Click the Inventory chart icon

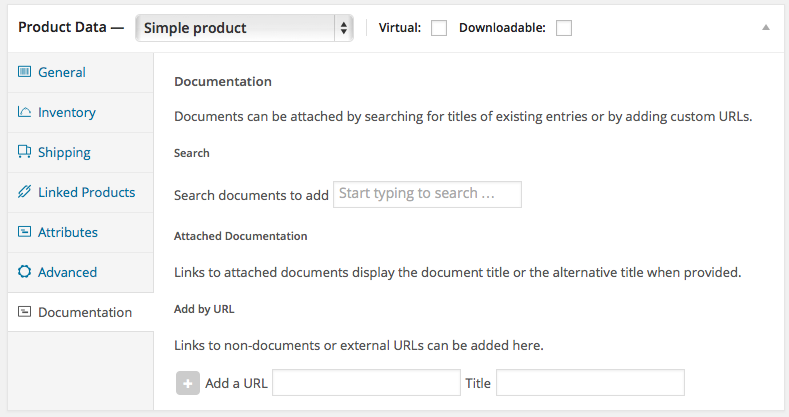pos(25,112)
